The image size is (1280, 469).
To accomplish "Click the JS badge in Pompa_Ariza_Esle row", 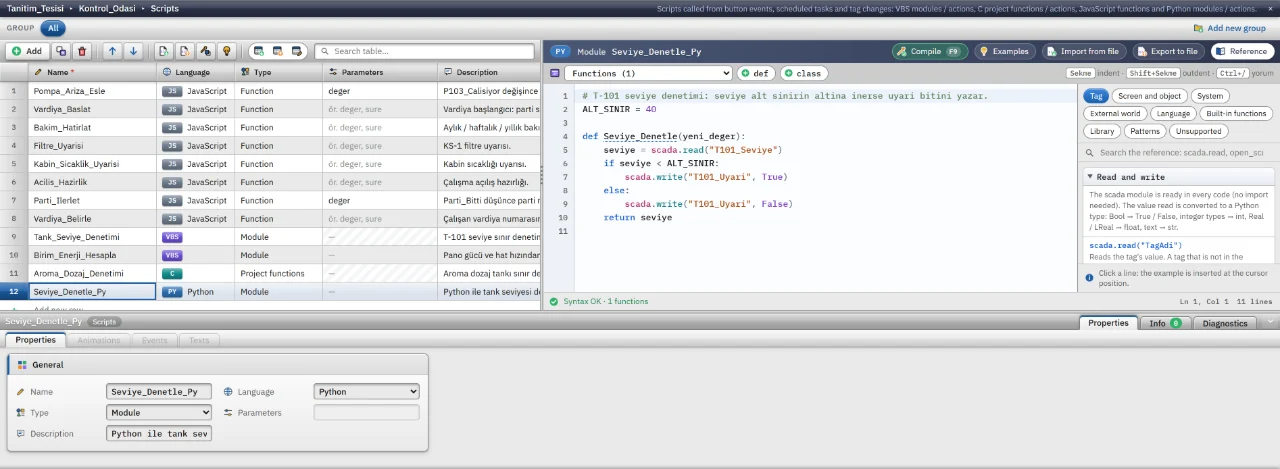I will [x=171, y=91].
